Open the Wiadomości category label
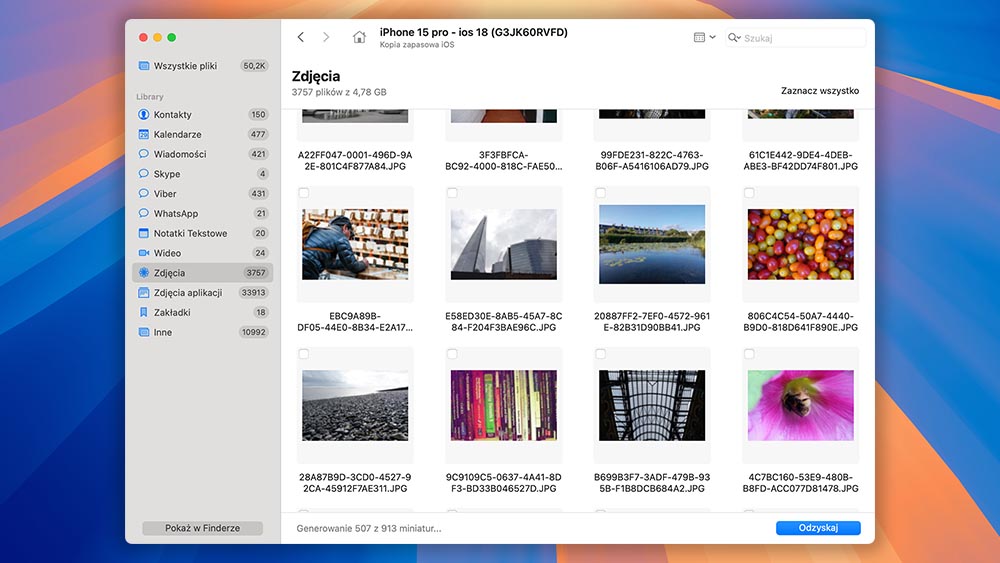 pos(180,154)
